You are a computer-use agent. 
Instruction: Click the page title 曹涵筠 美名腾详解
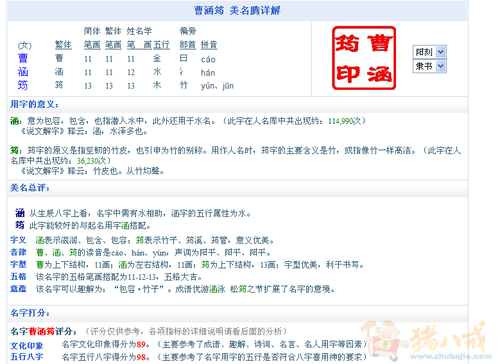(x=237, y=11)
